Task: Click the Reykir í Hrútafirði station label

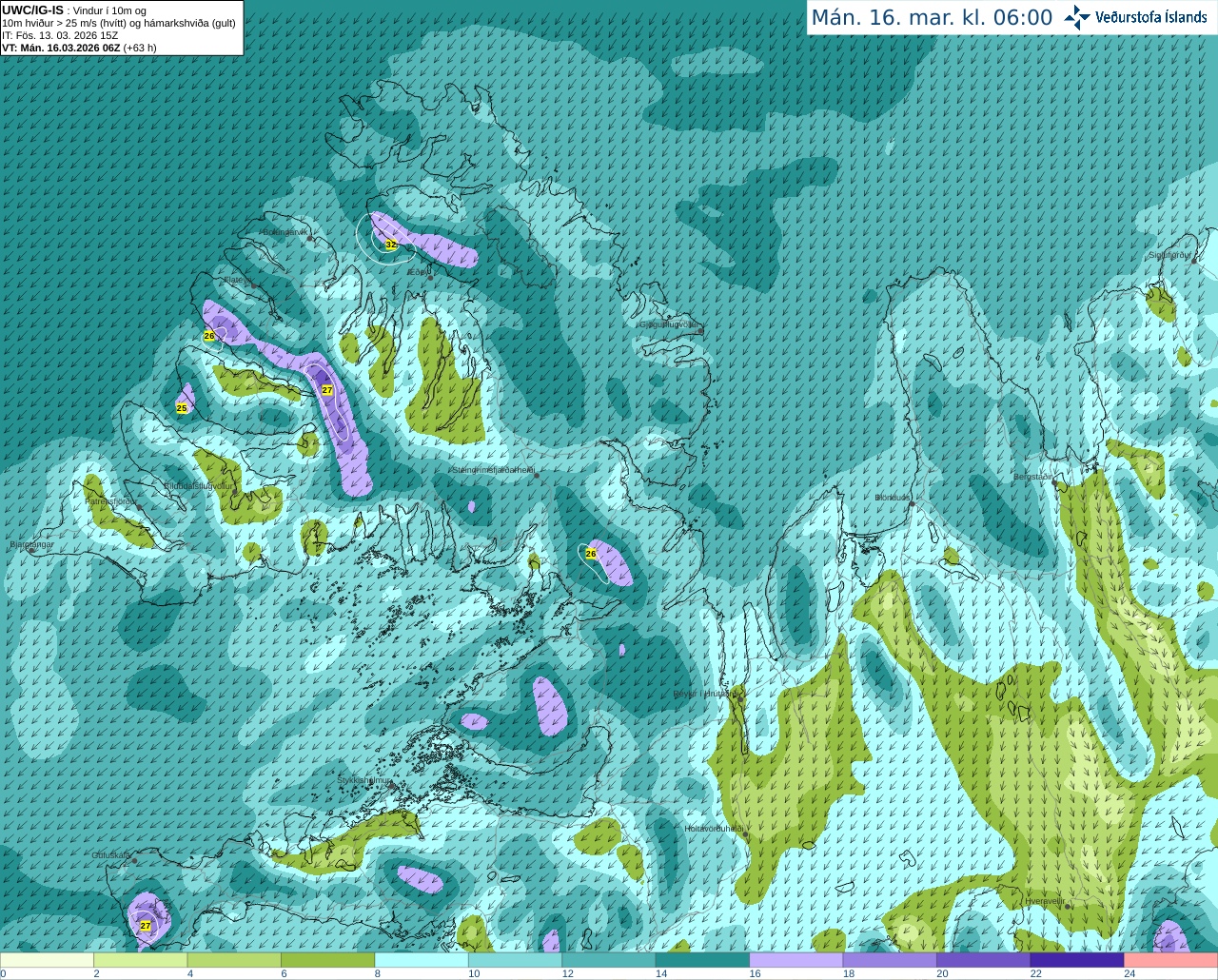Action: point(706,694)
